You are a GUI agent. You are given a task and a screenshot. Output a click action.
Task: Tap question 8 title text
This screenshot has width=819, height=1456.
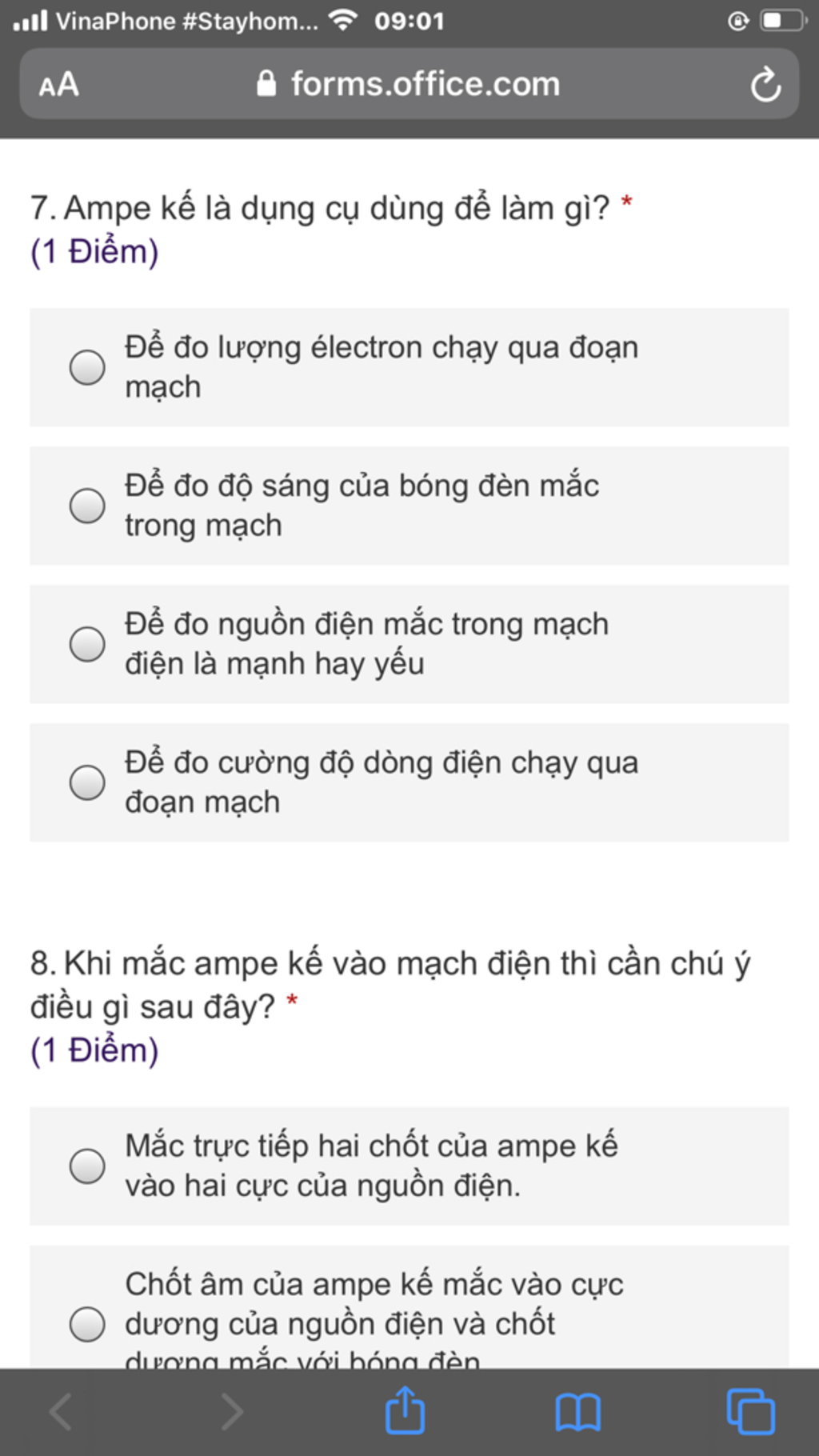click(390, 985)
